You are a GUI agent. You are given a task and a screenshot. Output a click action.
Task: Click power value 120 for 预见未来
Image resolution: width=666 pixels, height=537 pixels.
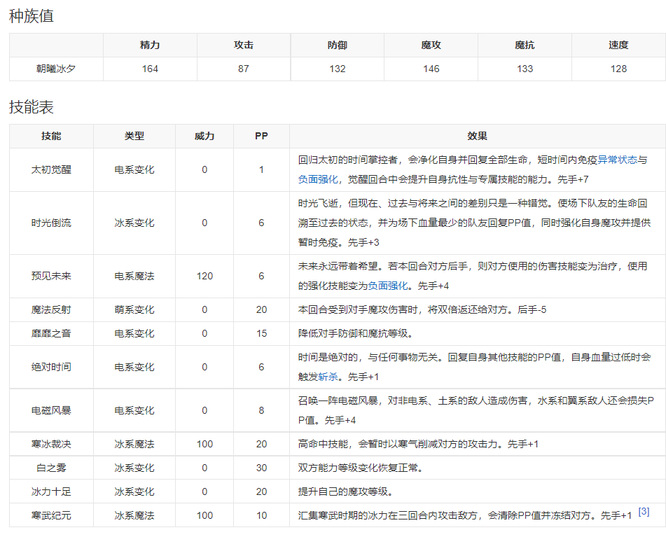click(x=204, y=276)
